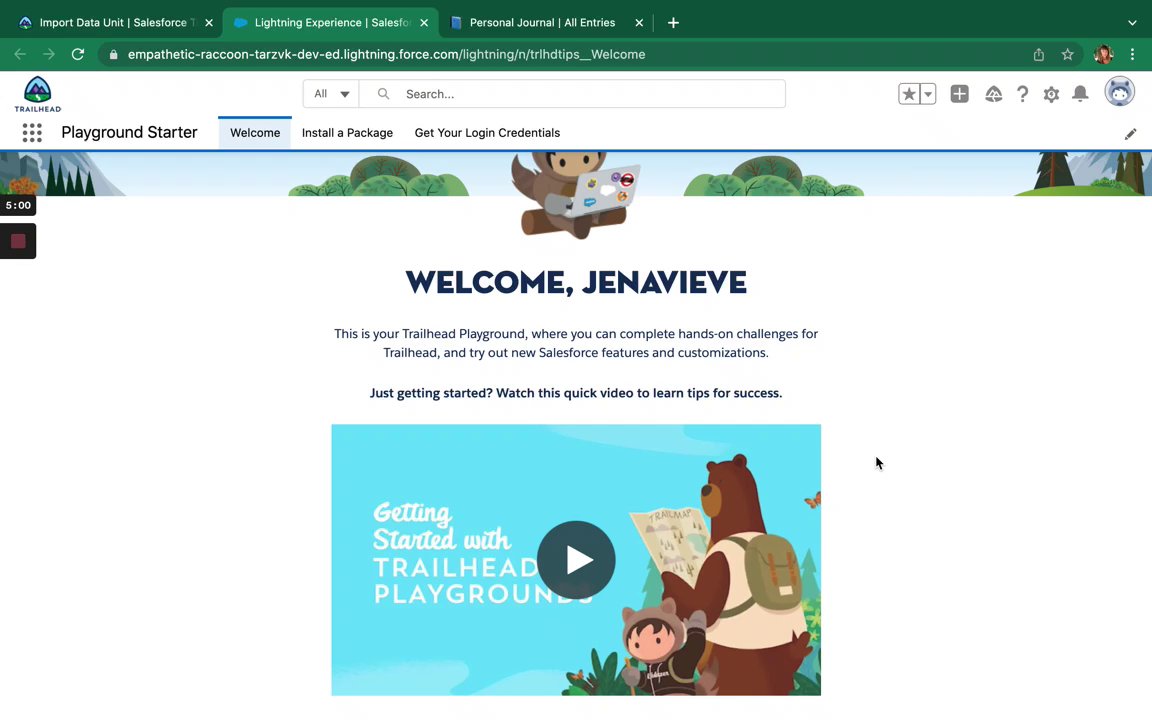The image size is (1152, 720).
Task: Edit navigation with the pencil icon
Action: (x=1130, y=134)
